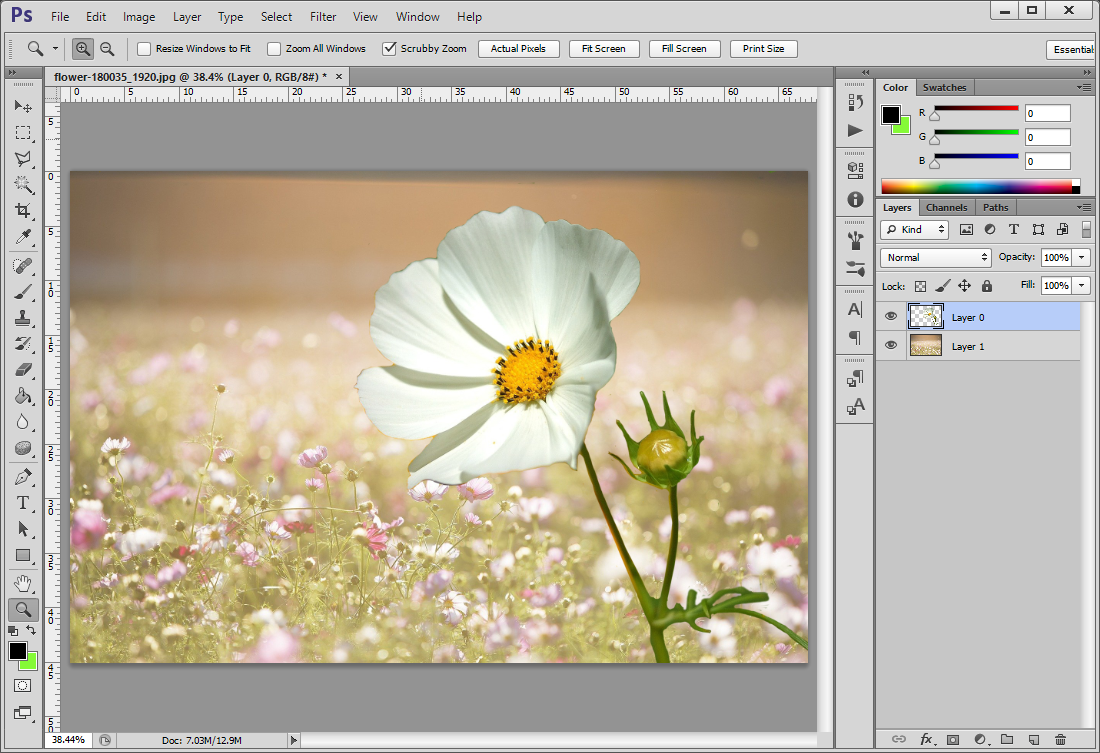The width and height of the screenshot is (1100, 753).
Task: Switch to the Channels tab
Action: pos(946,207)
